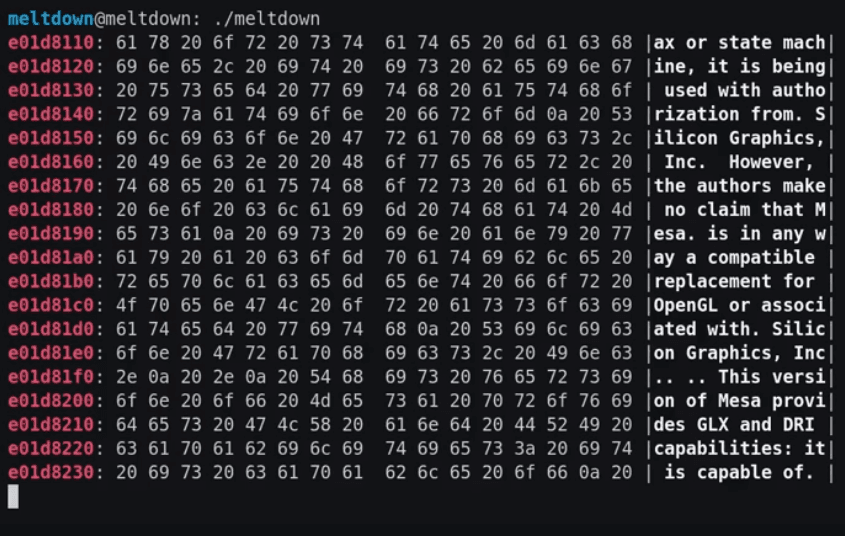
Task: Click the blinking terminal cursor block
Action: tap(13, 496)
